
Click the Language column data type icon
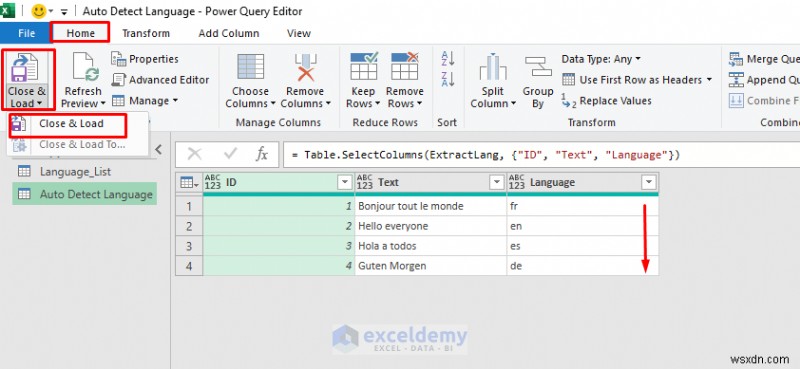click(x=516, y=182)
